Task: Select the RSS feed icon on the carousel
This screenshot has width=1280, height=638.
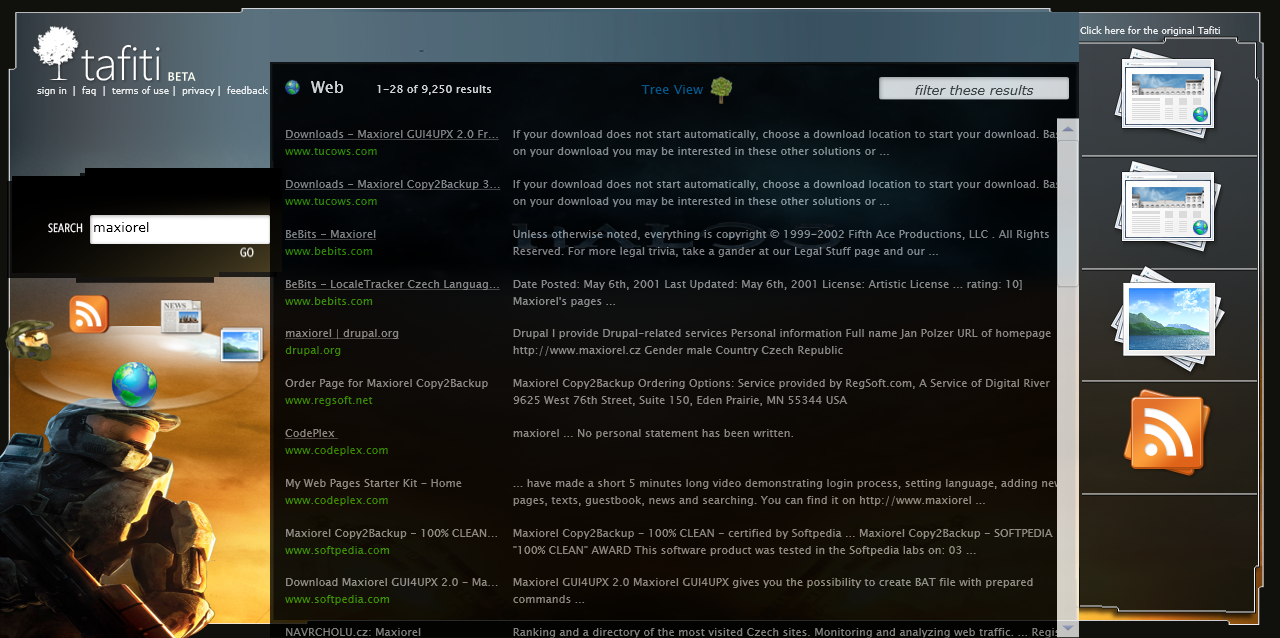Action: pos(88,314)
